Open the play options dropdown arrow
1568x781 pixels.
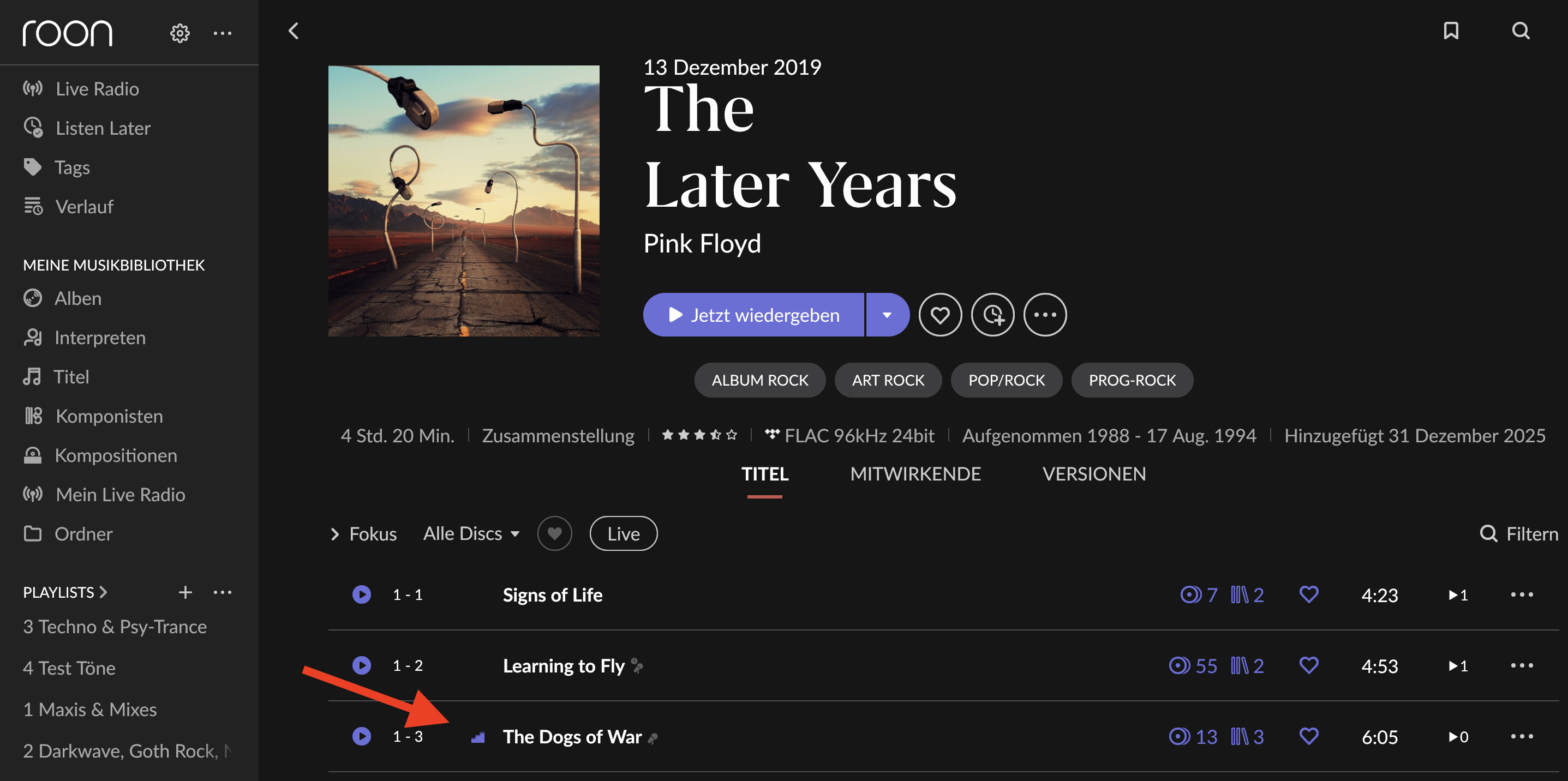(x=887, y=315)
